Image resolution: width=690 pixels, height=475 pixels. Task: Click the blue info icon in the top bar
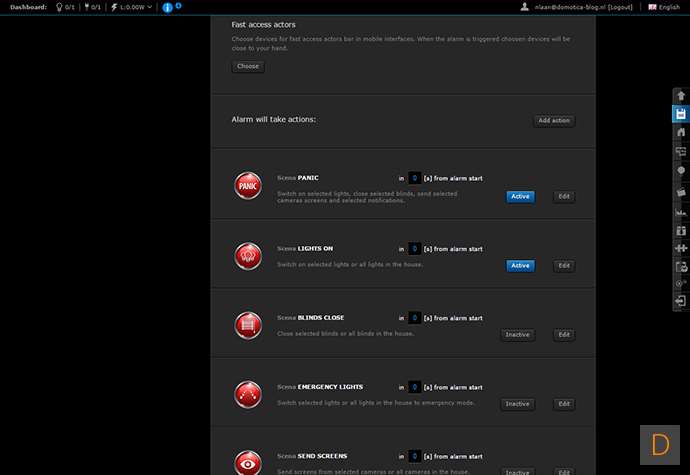[167, 7]
